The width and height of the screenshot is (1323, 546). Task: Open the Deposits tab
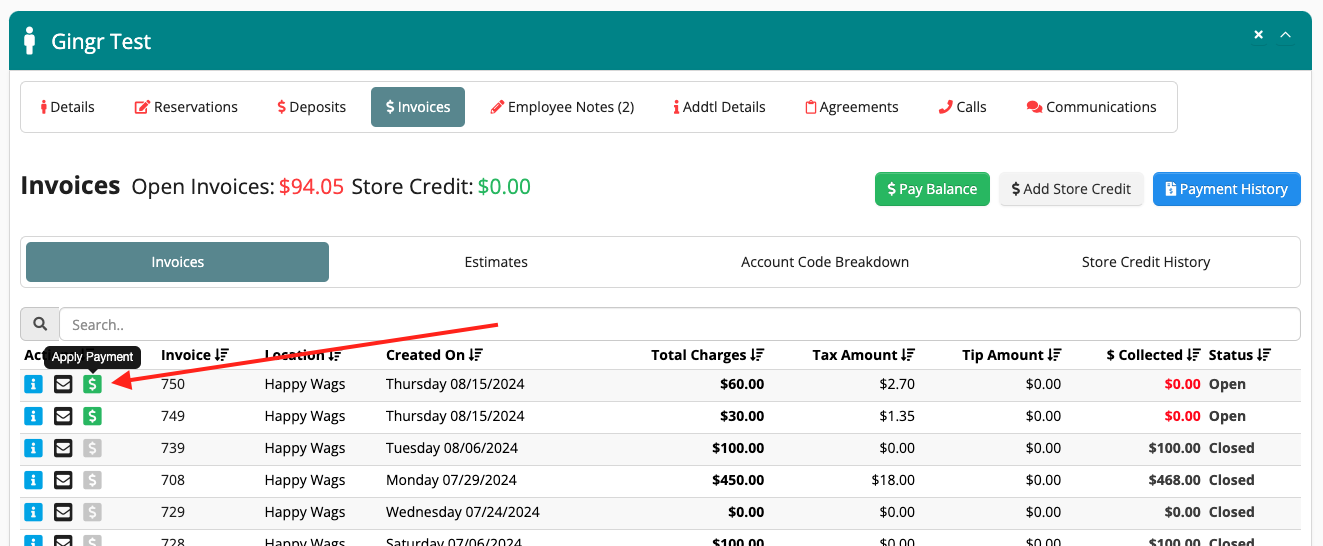click(x=312, y=107)
